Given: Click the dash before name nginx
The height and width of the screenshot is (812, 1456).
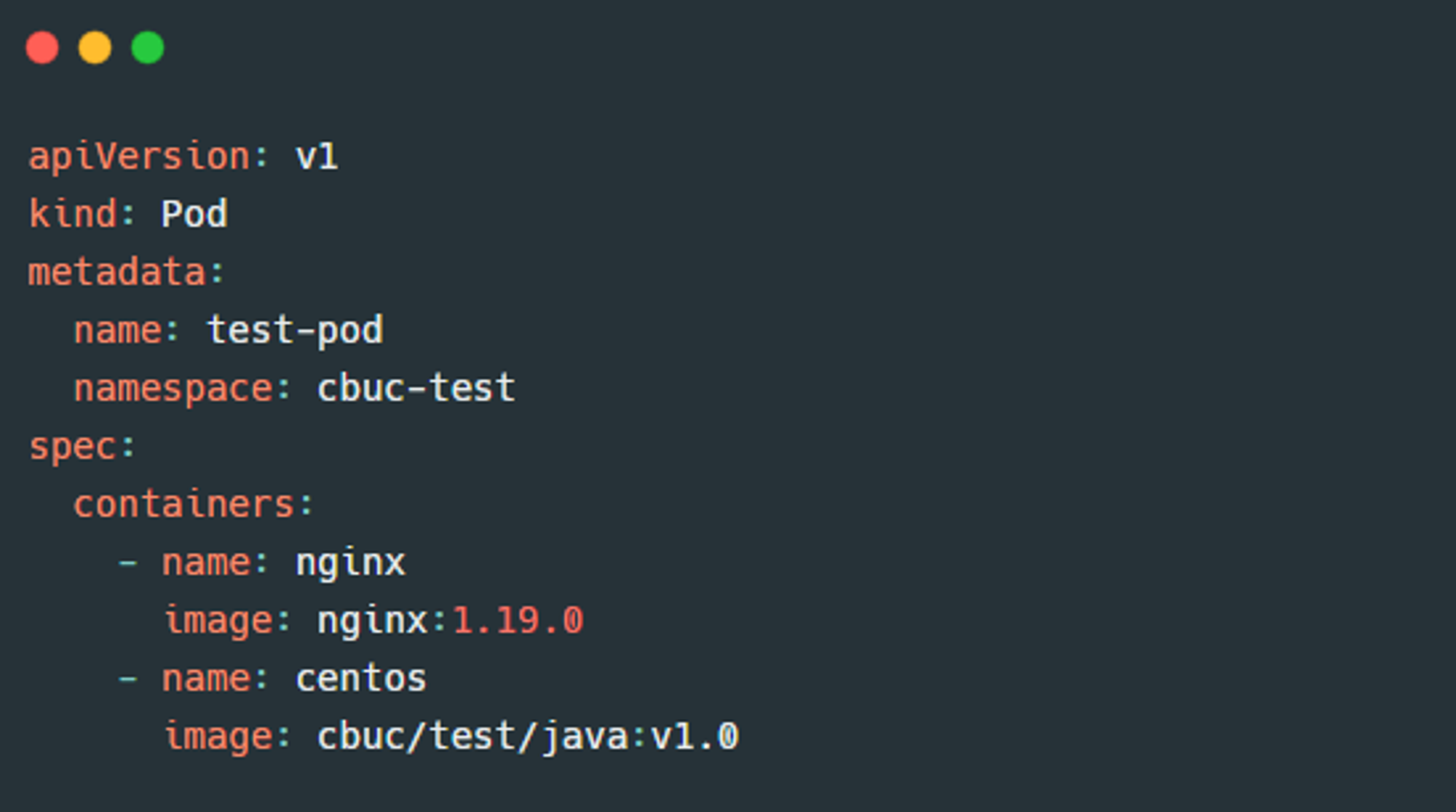Looking at the screenshot, I should 128,562.
